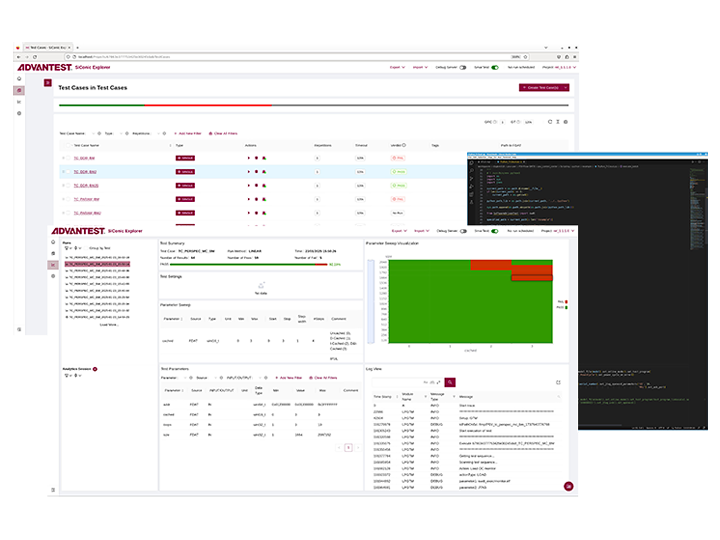
Task: Open the Import dropdown in the top window
Action: click(x=419, y=67)
